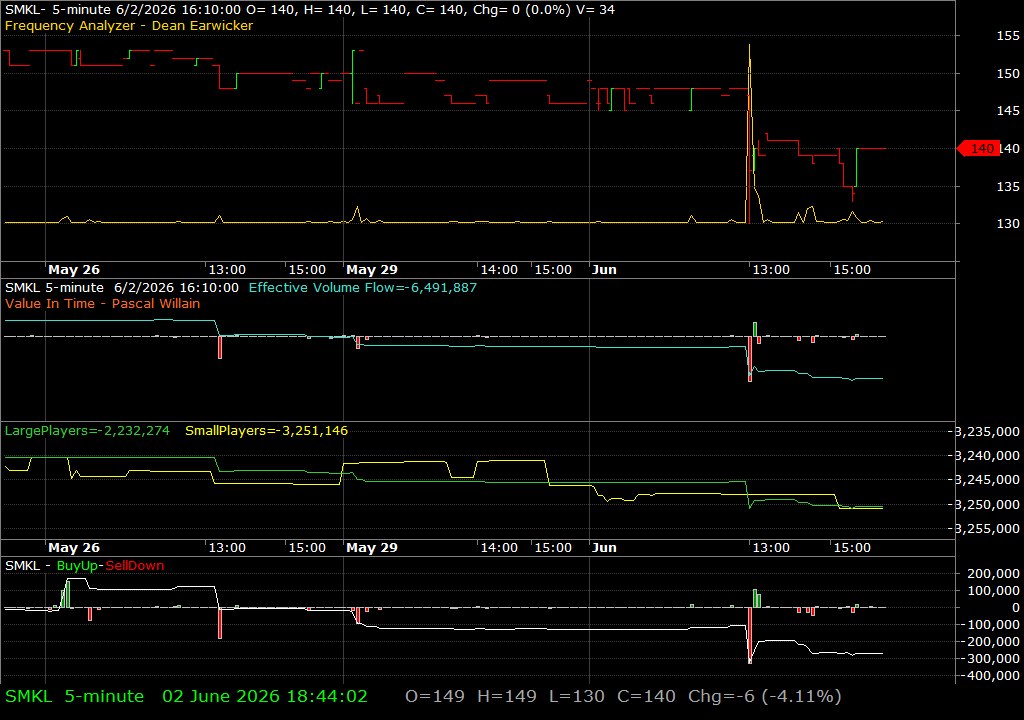This screenshot has width=1024, height=720.
Task: Click the May 29 date on top axis
Action: pyautogui.click(x=372, y=269)
